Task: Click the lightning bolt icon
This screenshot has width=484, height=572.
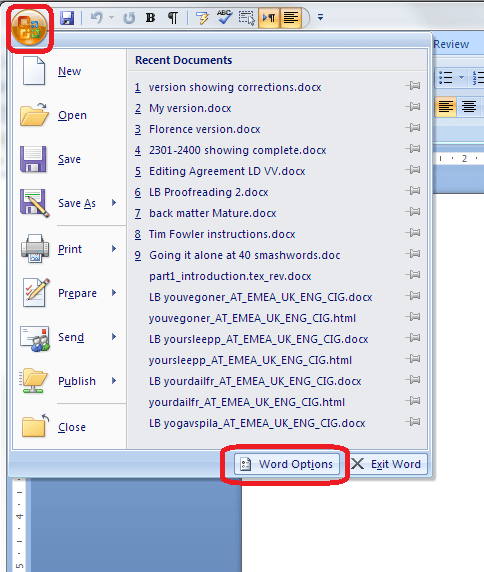Action: click(x=202, y=18)
